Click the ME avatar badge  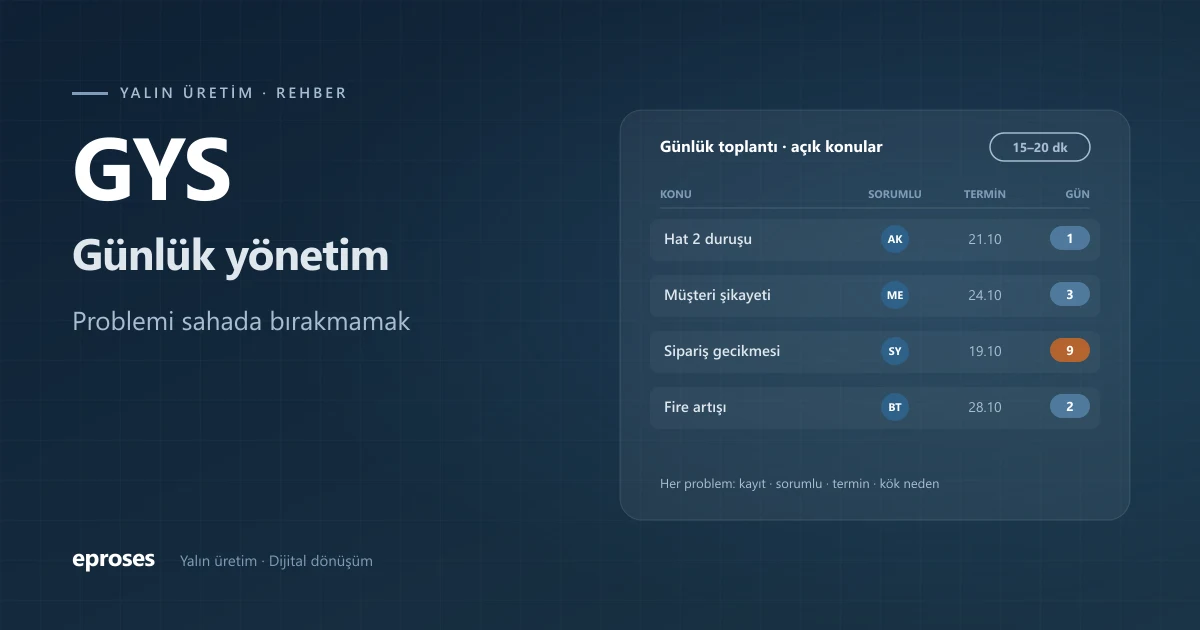pos(895,295)
